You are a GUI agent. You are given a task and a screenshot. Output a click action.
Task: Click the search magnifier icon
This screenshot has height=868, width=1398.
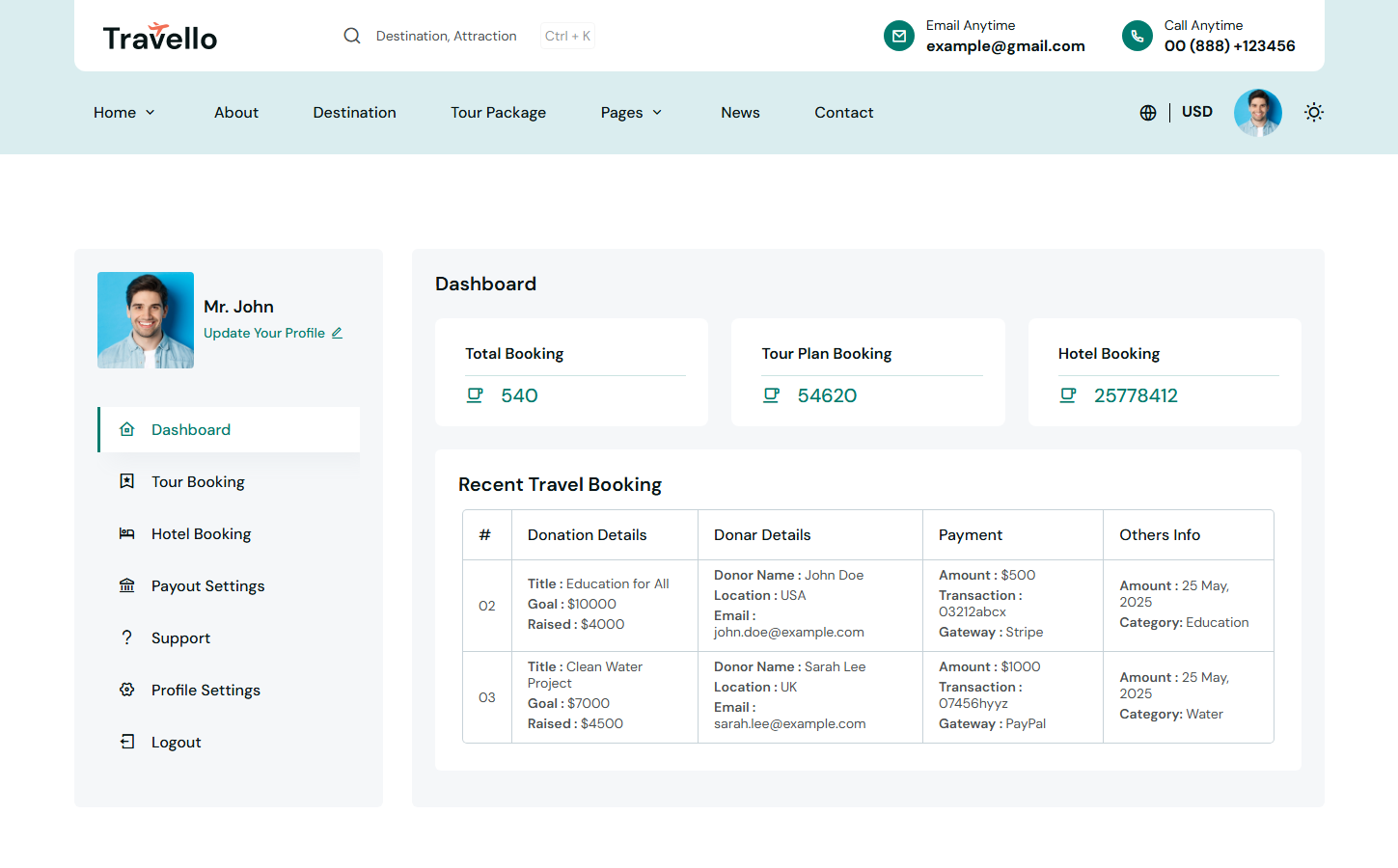click(352, 36)
